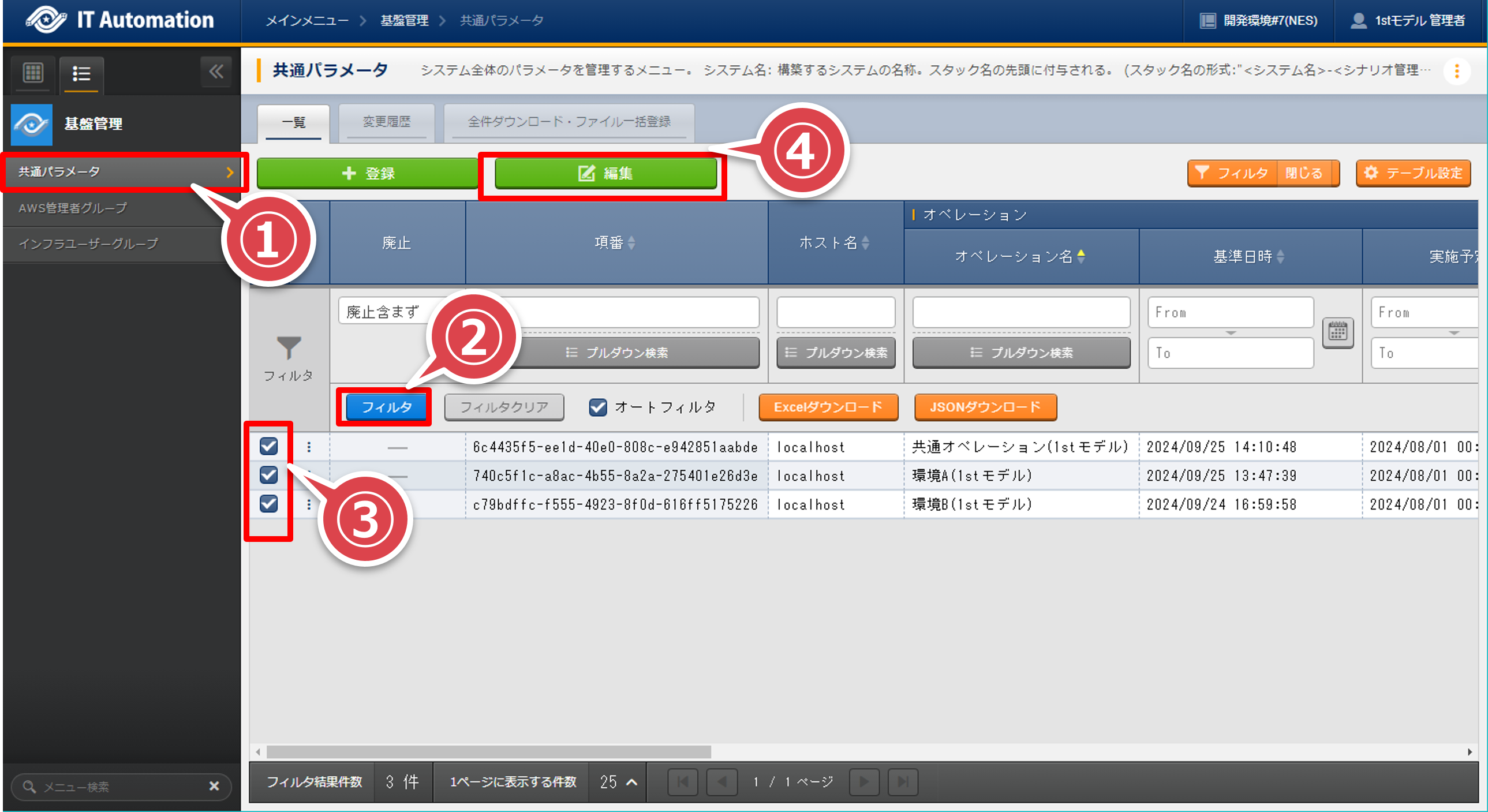
Task: Click the horizontal table scrollbar
Action: click(x=489, y=751)
